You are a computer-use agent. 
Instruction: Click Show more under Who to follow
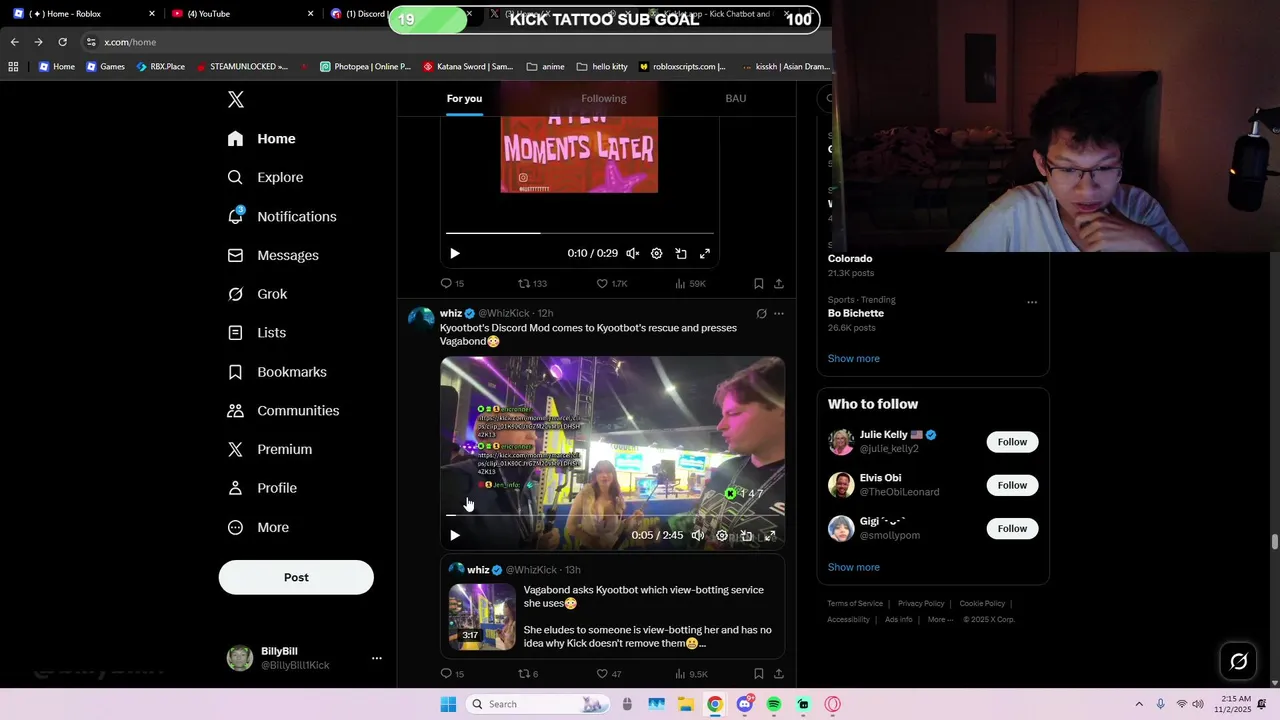point(854,567)
